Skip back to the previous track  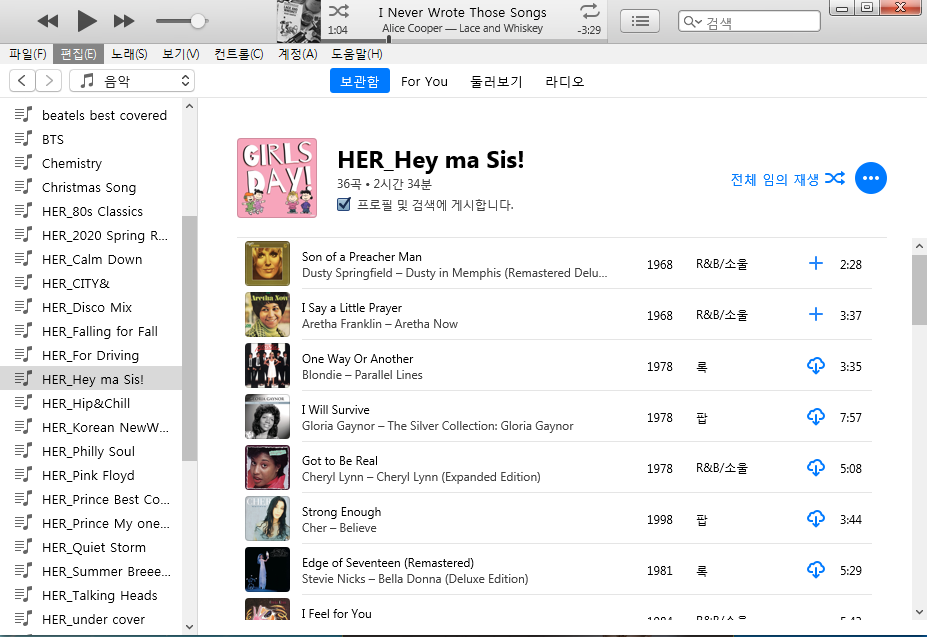point(47,21)
